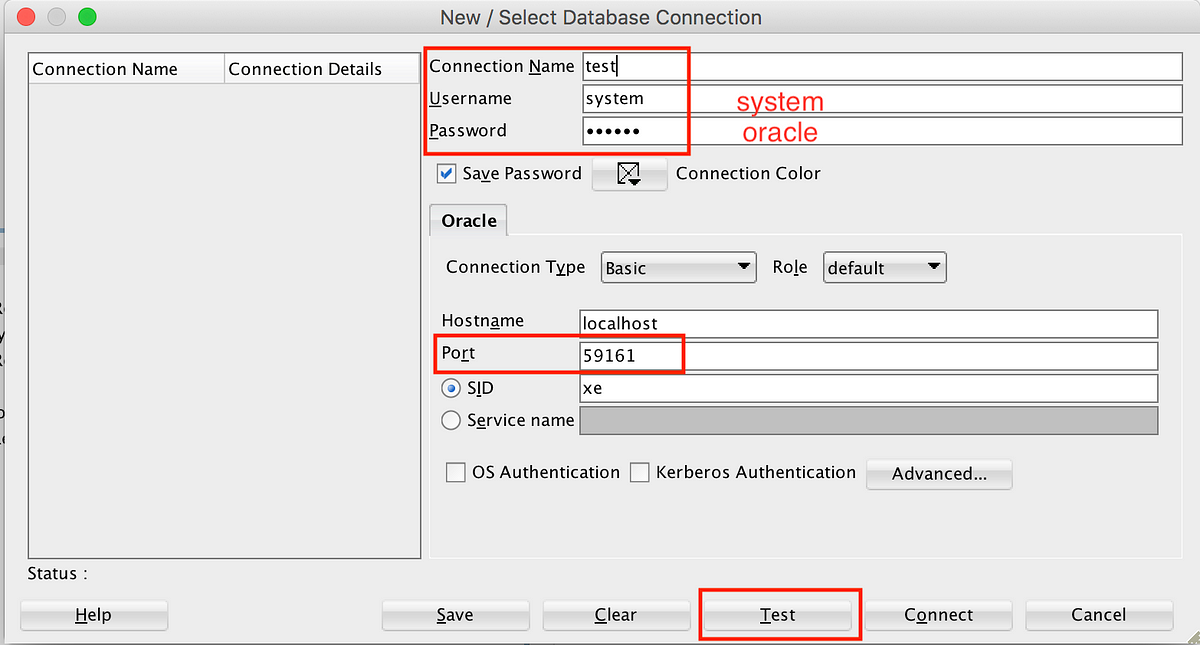Click the Hostname label
Screen dimensions: 1200x645
click(x=483, y=321)
